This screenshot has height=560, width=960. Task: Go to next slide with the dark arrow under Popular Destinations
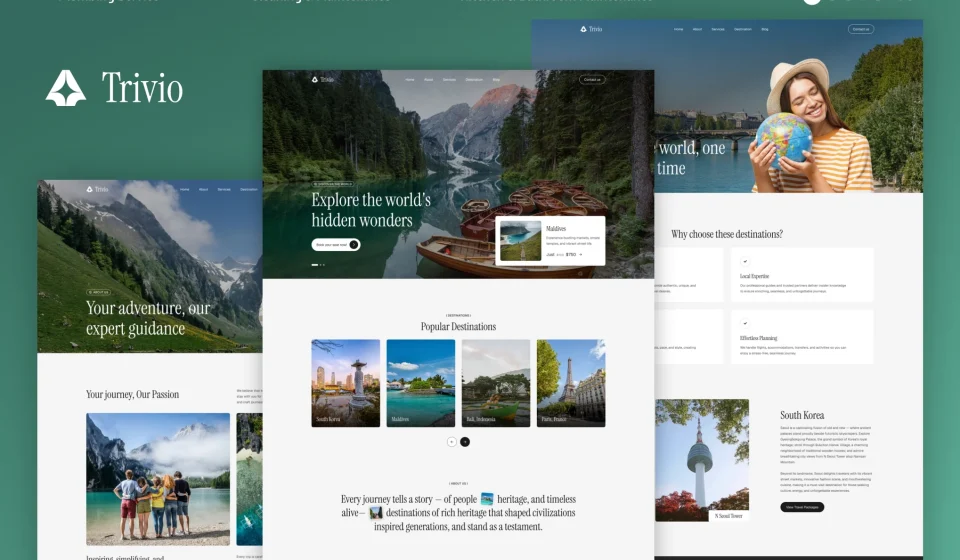coord(465,442)
